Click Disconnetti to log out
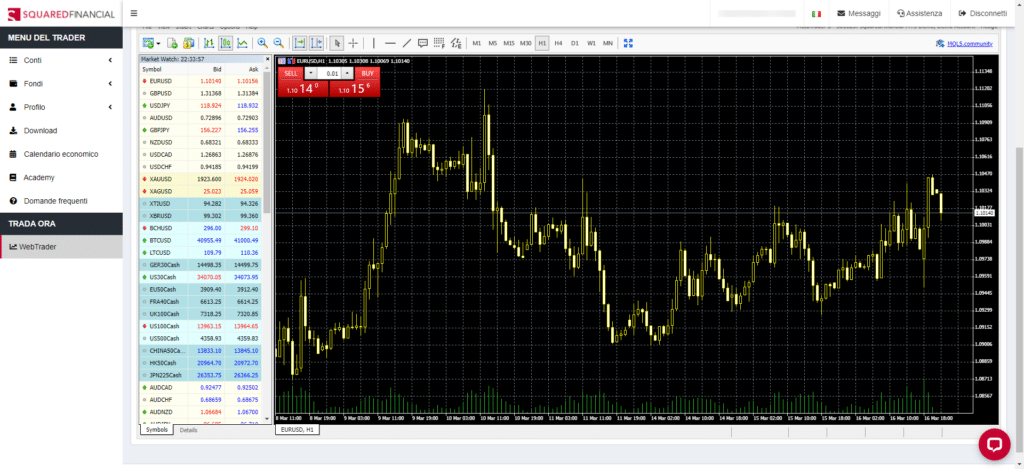The image size is (1024, 469). tap(983, 13)
